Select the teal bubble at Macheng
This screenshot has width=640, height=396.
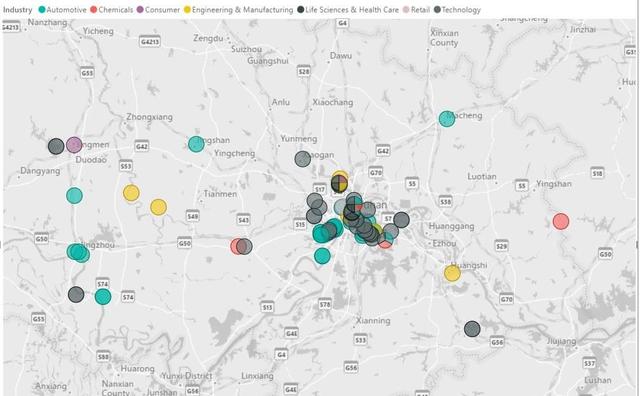(447, 119)
